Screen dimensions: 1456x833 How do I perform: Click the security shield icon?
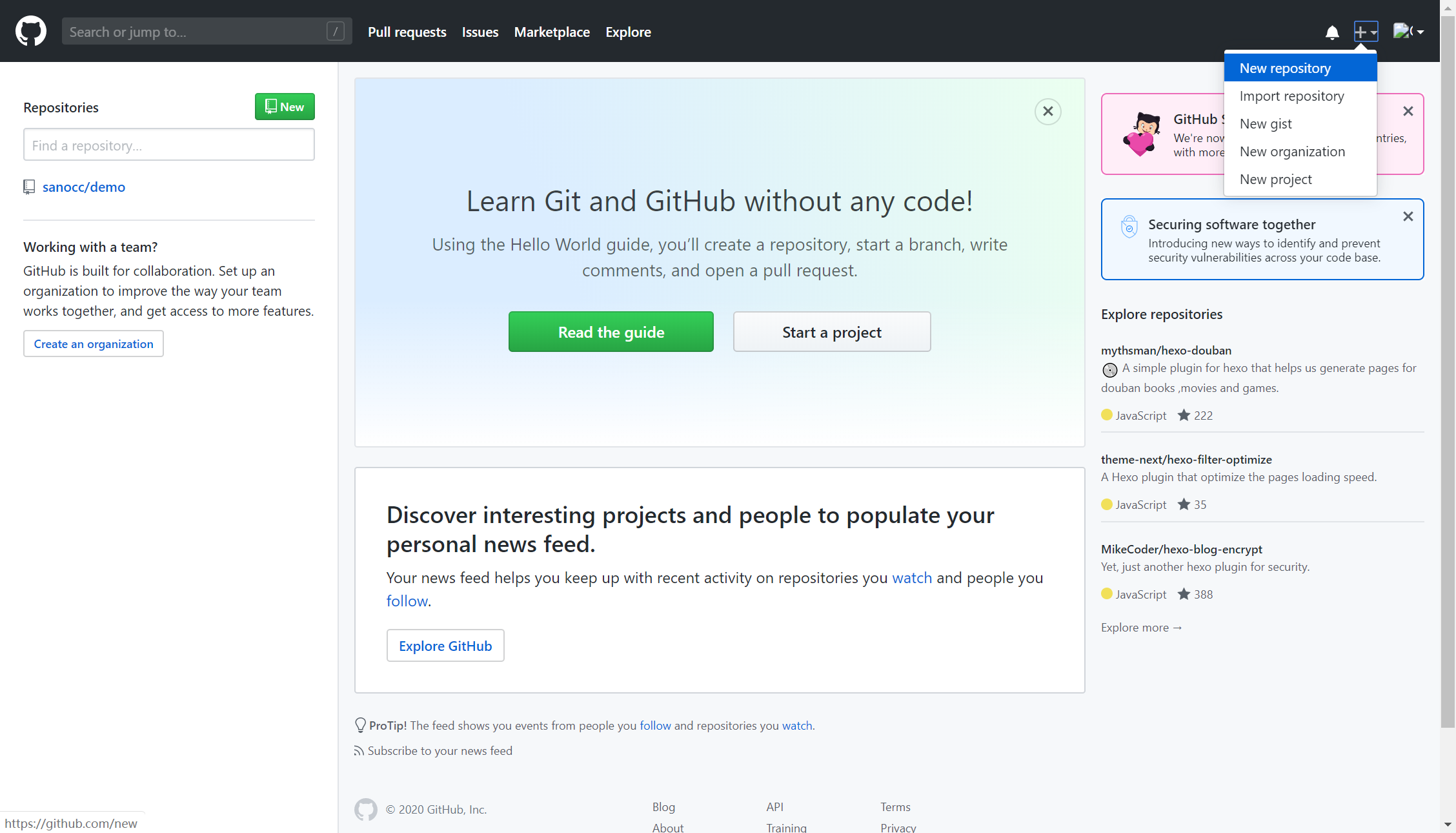[x=1129, y=227]
